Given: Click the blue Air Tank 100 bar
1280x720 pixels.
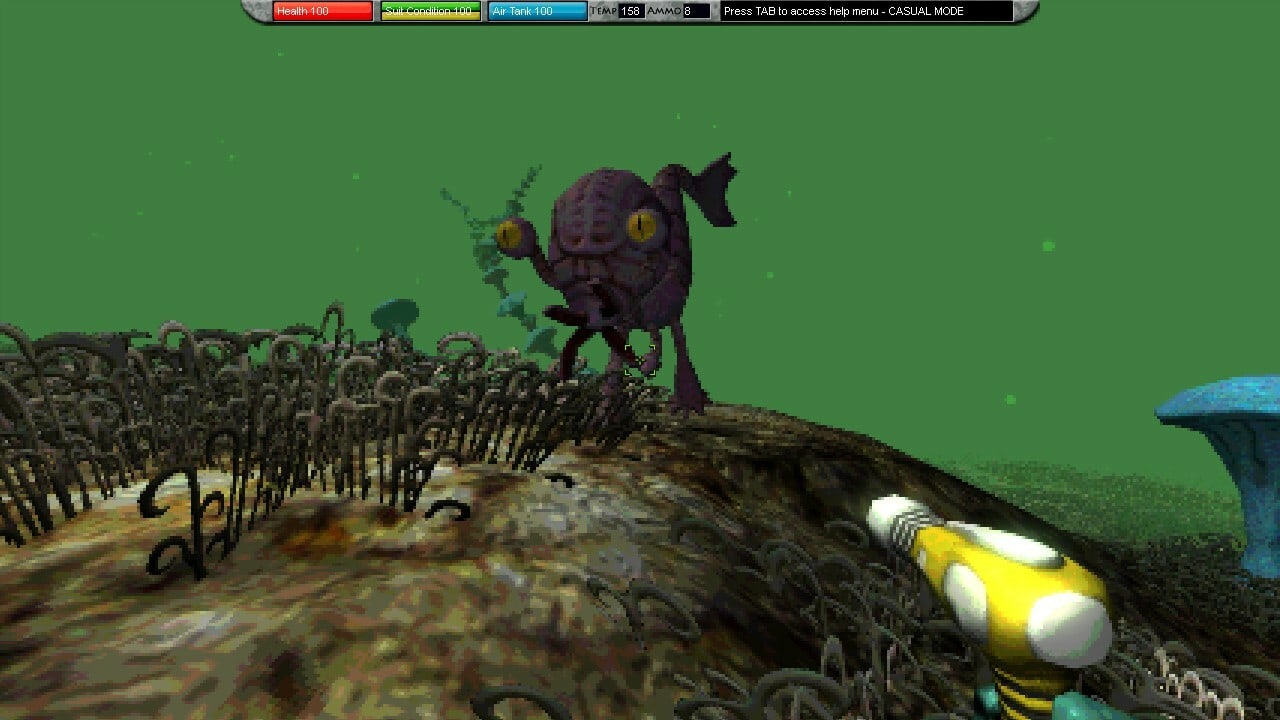Looking at the screenshot, I should pyautogui.click(x=538, y=11).
